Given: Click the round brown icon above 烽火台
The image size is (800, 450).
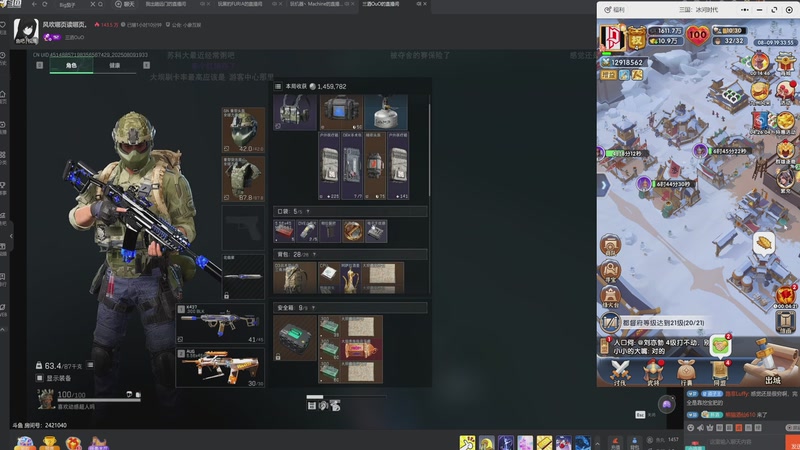Looking at the screenshot, I should pos(610,271).
